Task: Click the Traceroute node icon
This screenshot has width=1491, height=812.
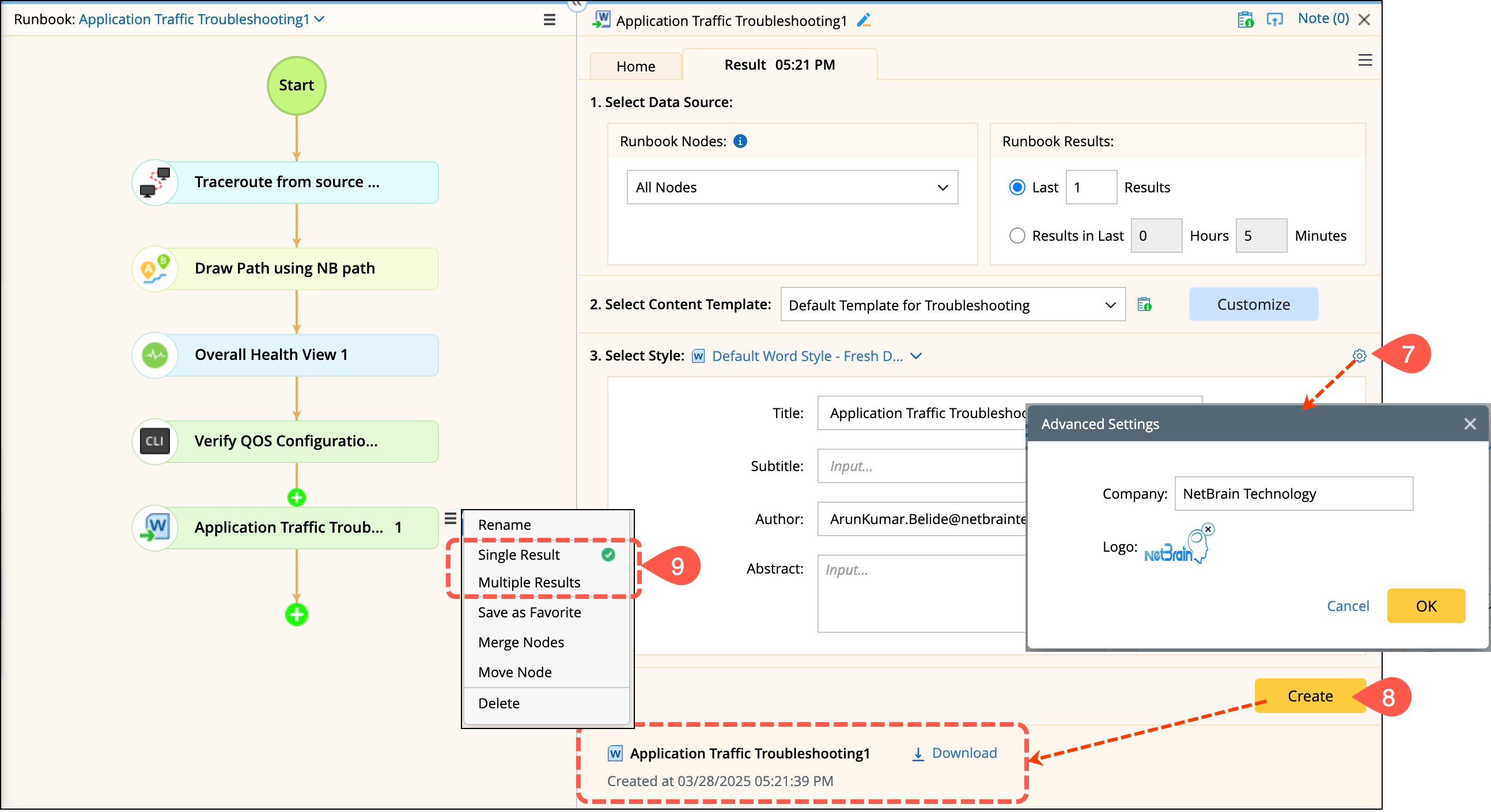Action: point(154,183)
